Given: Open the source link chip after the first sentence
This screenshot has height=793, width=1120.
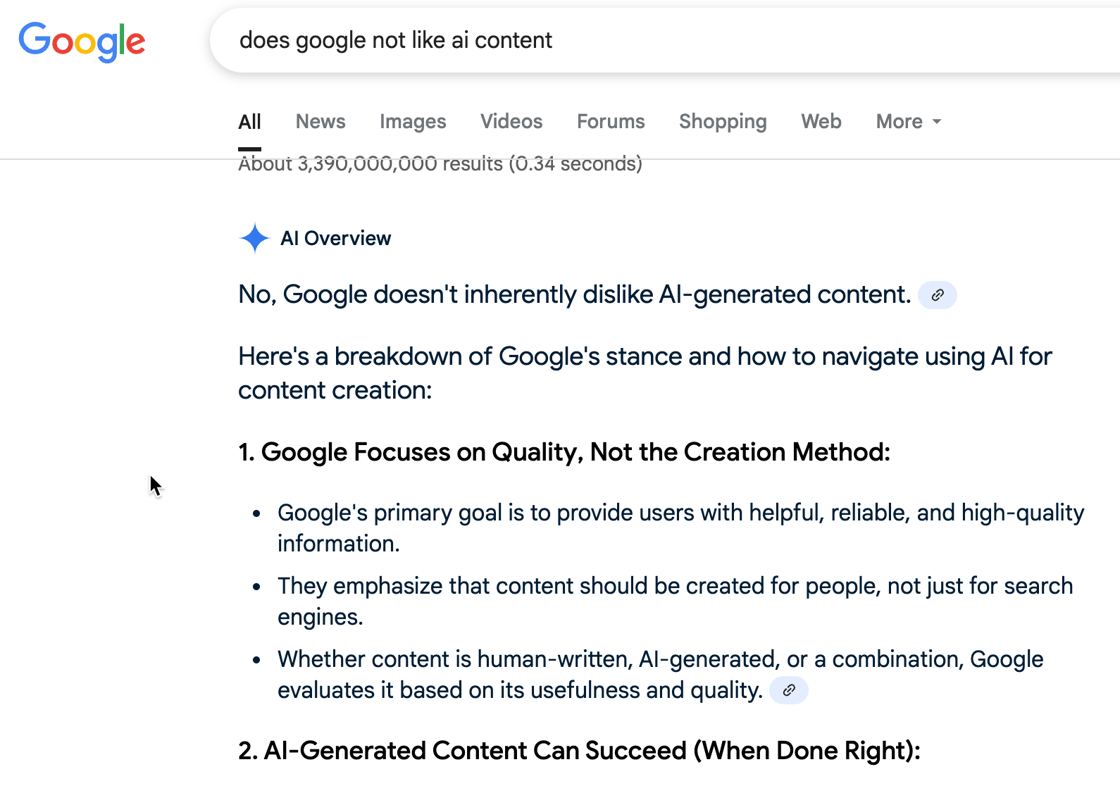Looking at the screenshot, I should coord(937,295).
